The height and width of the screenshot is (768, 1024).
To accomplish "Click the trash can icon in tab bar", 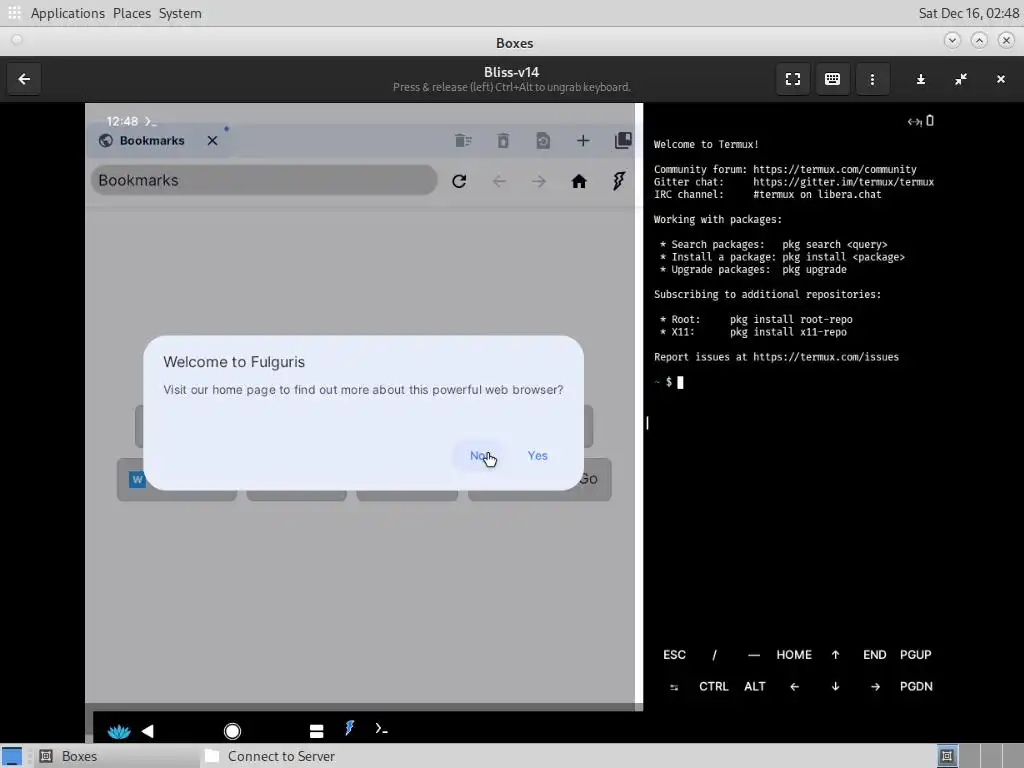I will pyautogui.click(x=503, y=140).
